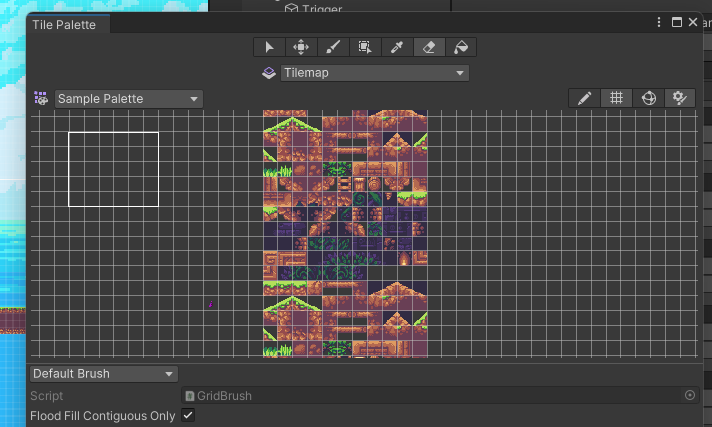Screen dimensions: 712x427
Task: Open object picker for GridBrush script
Action: click(690, 396)
